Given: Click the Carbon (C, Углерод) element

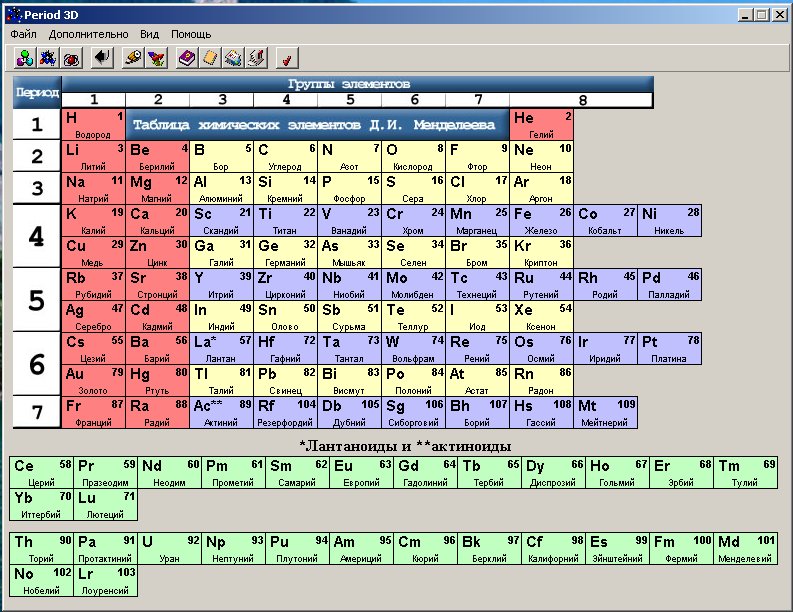Looking at the screenshot, I should point(286,157).
